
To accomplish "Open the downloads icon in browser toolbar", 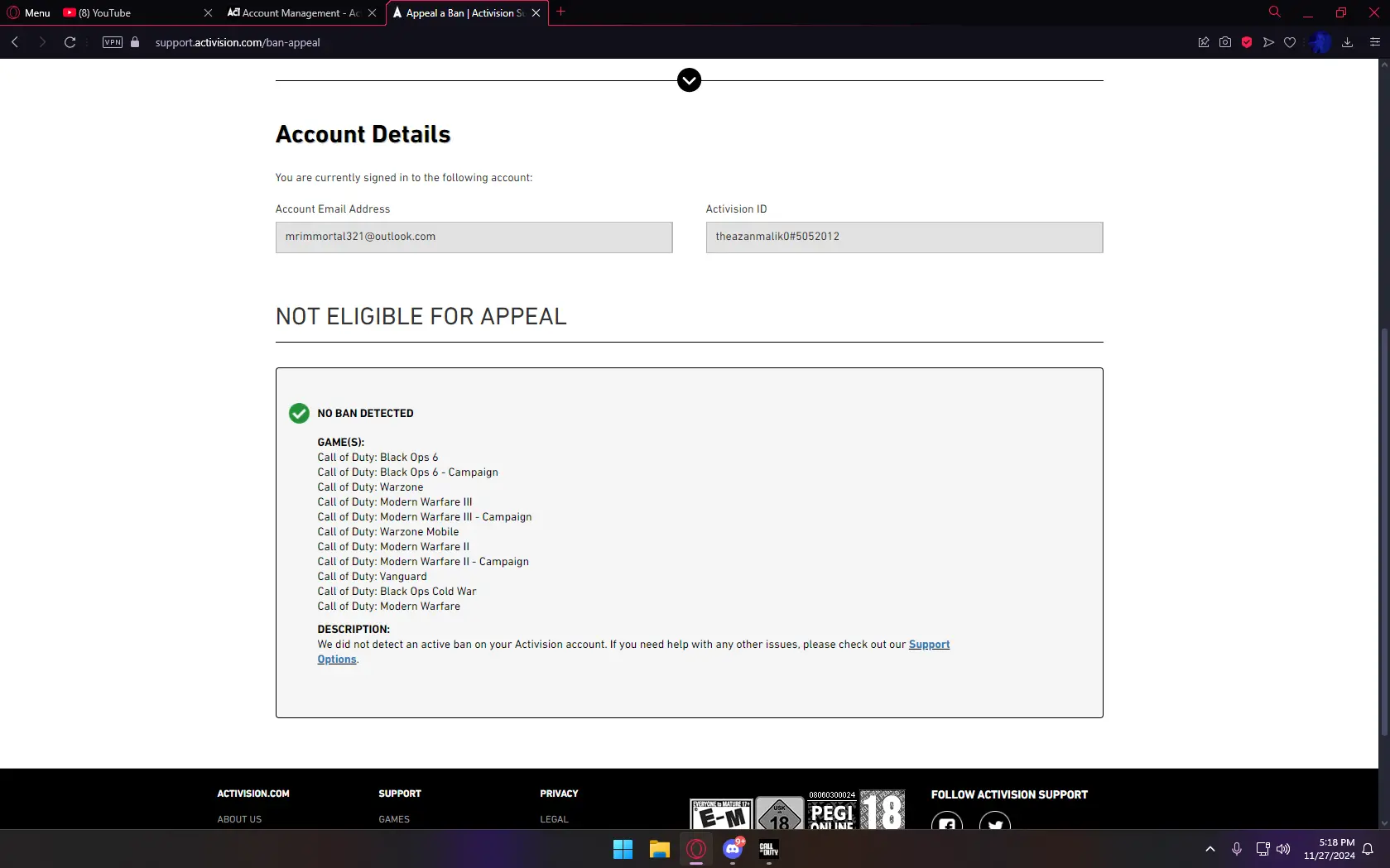I will pos(1347,42).
